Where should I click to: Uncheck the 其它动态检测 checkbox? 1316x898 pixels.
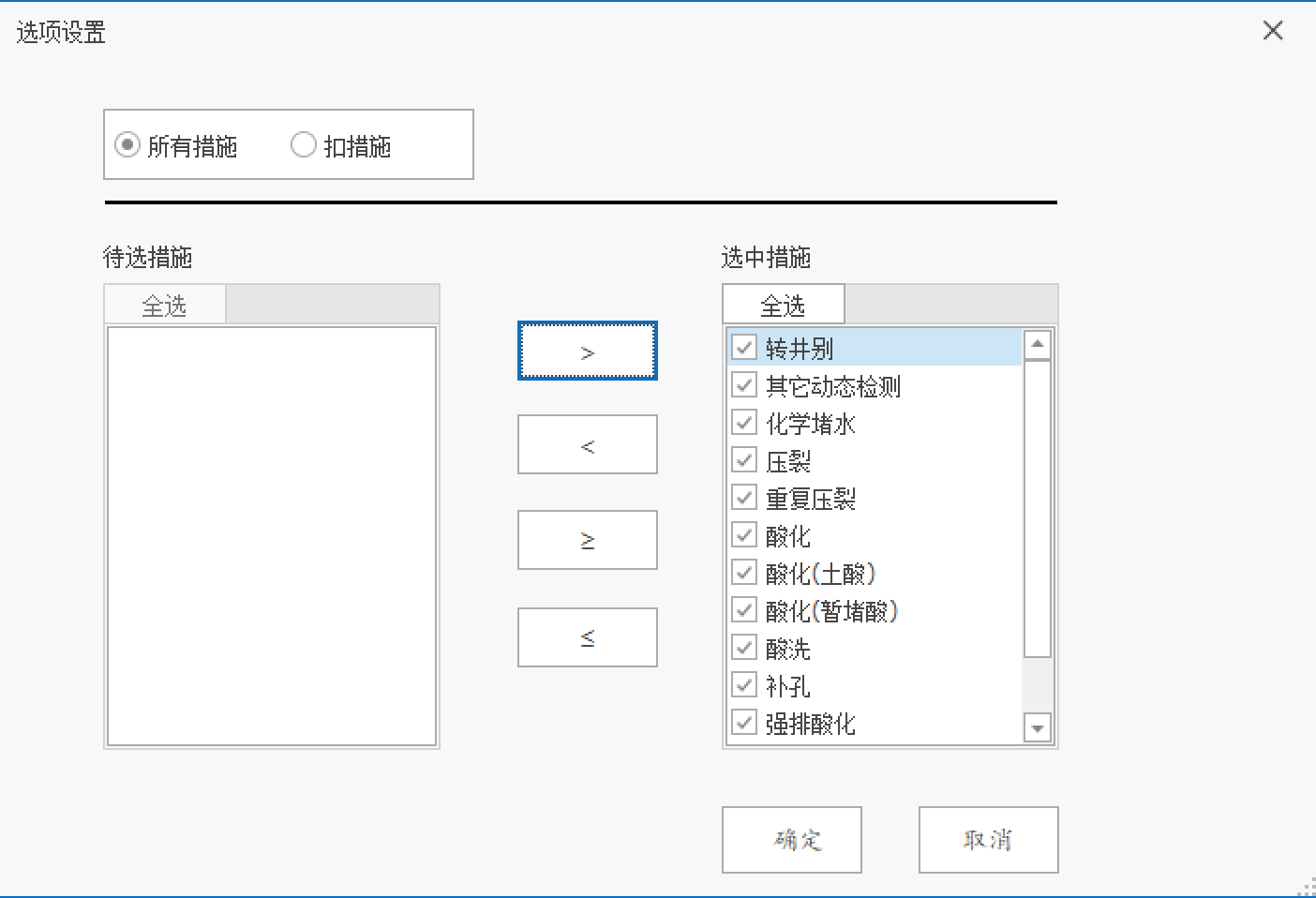pos(743,384)
